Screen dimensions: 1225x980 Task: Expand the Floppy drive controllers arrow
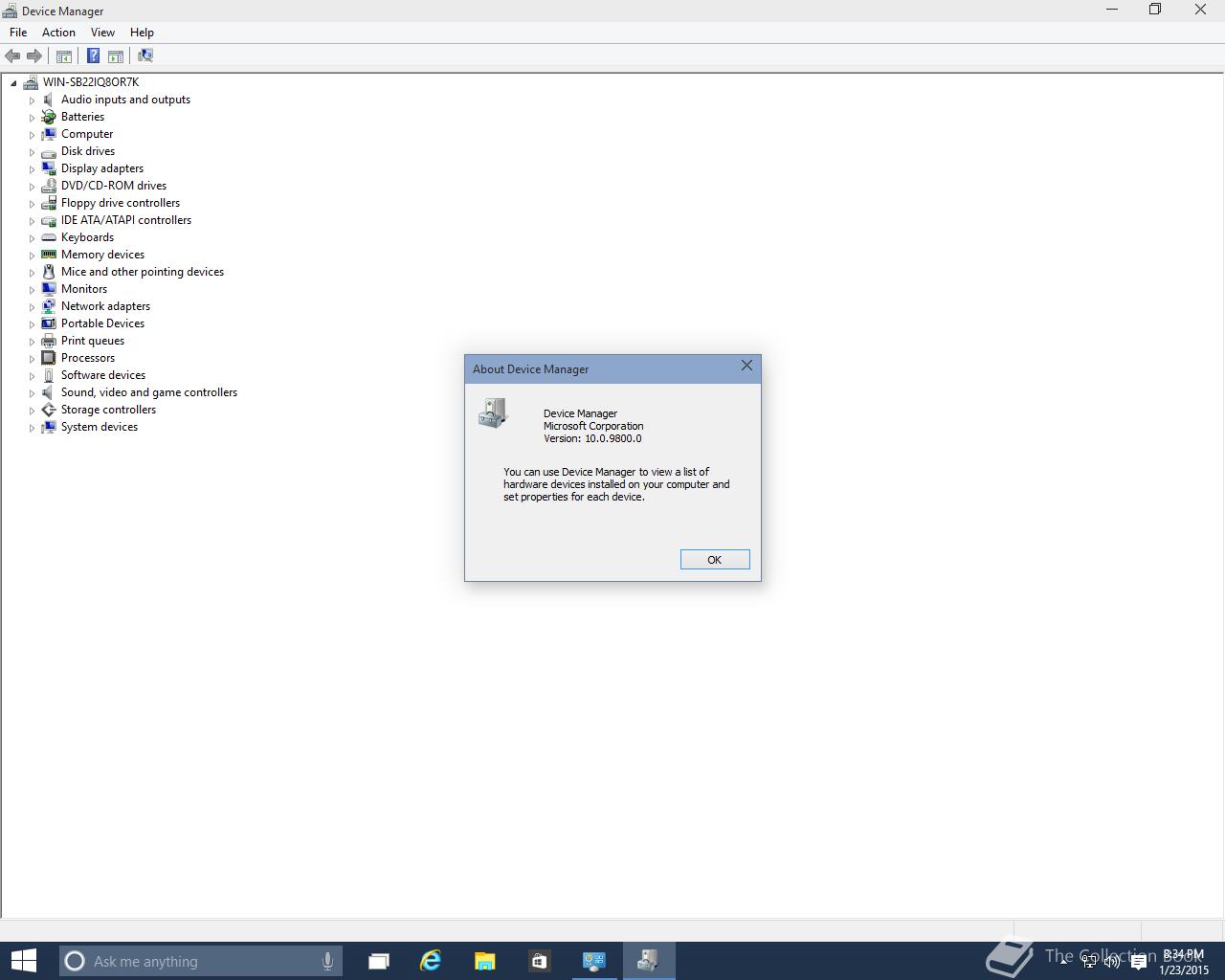(32, 203)
